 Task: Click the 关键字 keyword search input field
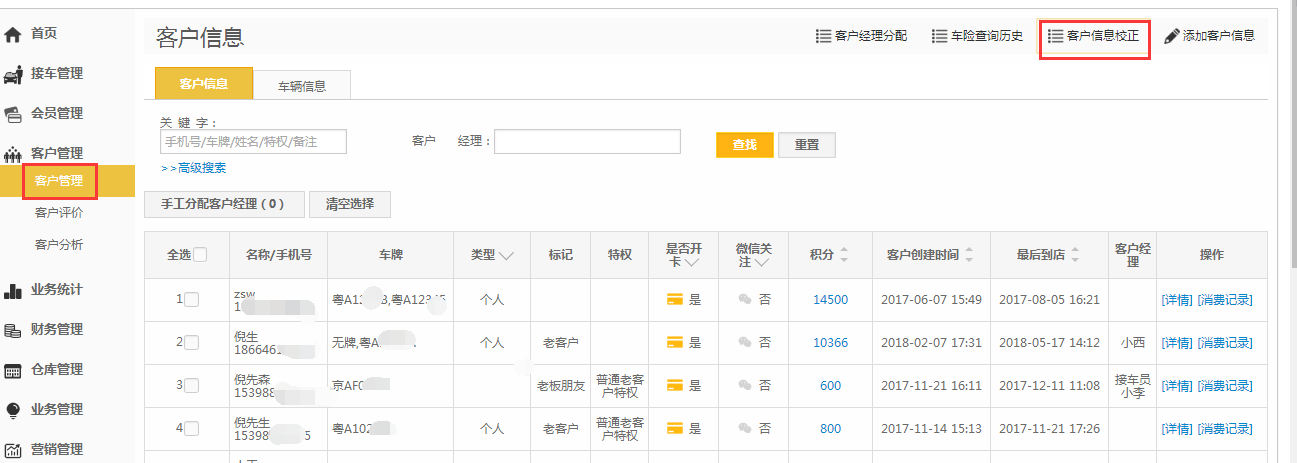pyautogui.click(x=253, y=142)
